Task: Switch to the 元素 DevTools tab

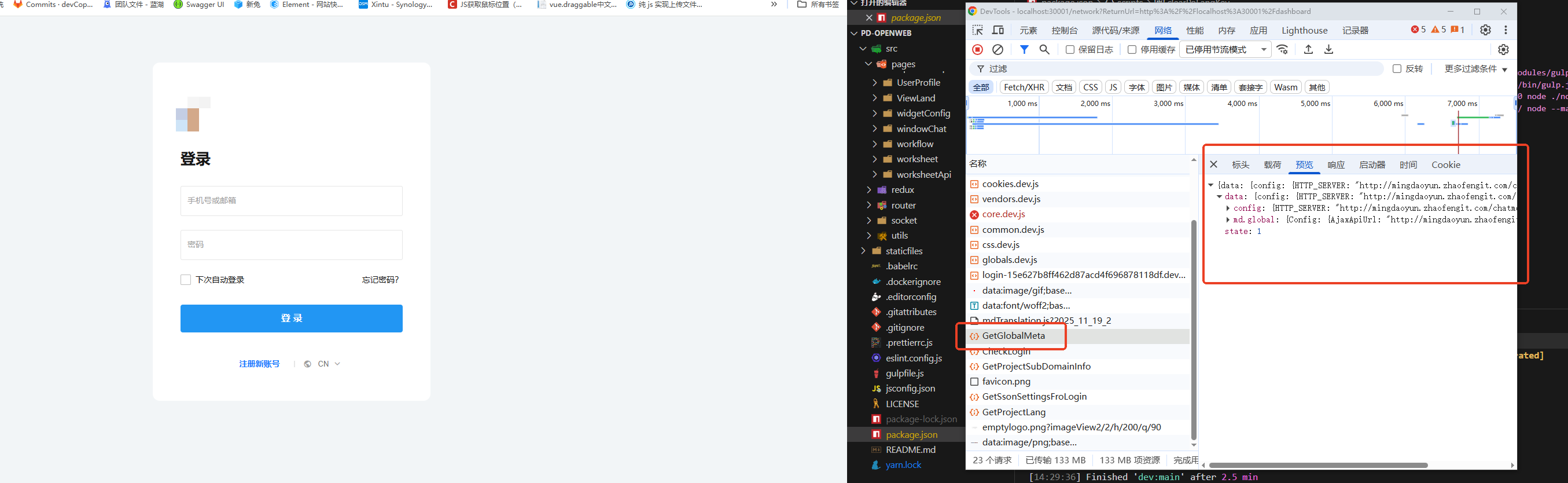Action: click(1028, 31)
